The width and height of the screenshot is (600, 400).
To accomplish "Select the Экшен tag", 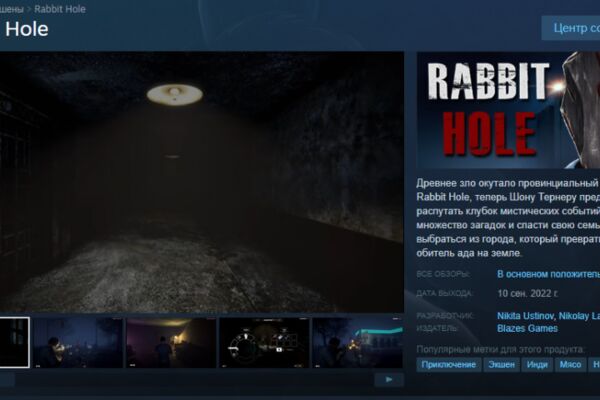I will point(501,365).
